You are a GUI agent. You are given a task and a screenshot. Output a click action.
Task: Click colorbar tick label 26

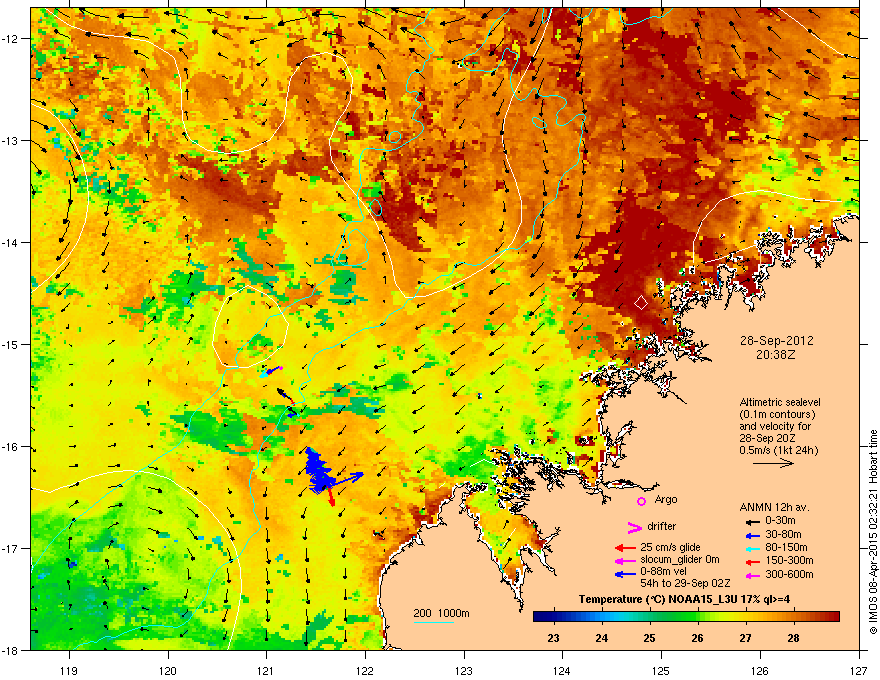698,638
